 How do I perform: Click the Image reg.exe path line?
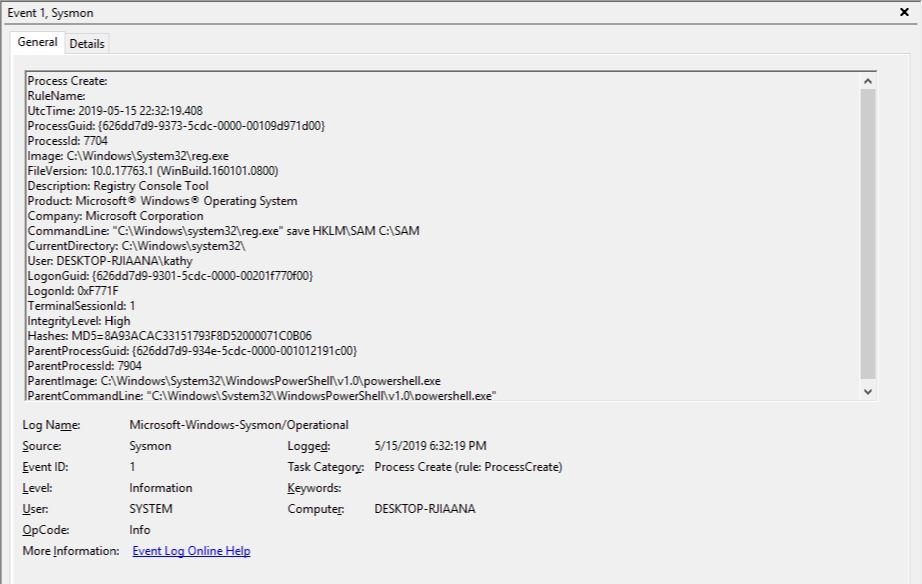(130, 156)
